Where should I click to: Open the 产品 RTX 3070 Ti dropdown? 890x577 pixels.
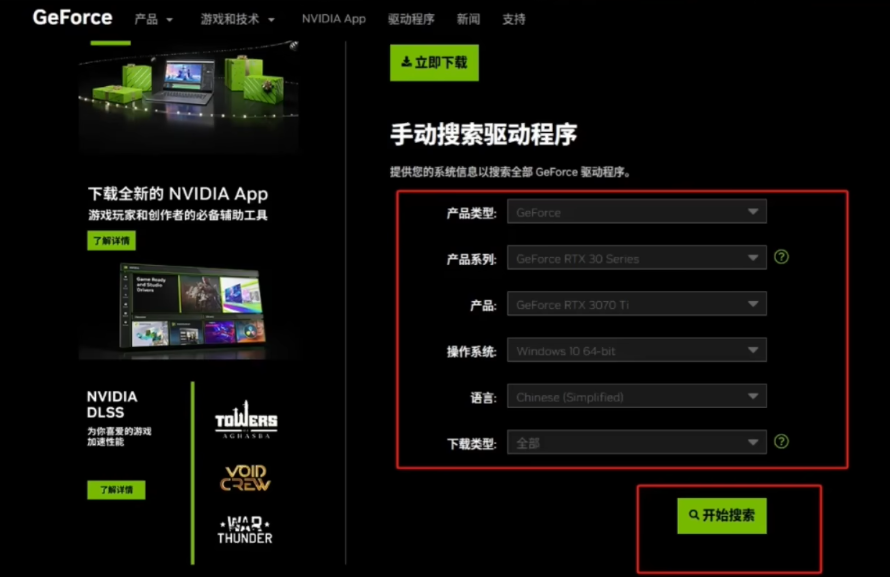636,305
